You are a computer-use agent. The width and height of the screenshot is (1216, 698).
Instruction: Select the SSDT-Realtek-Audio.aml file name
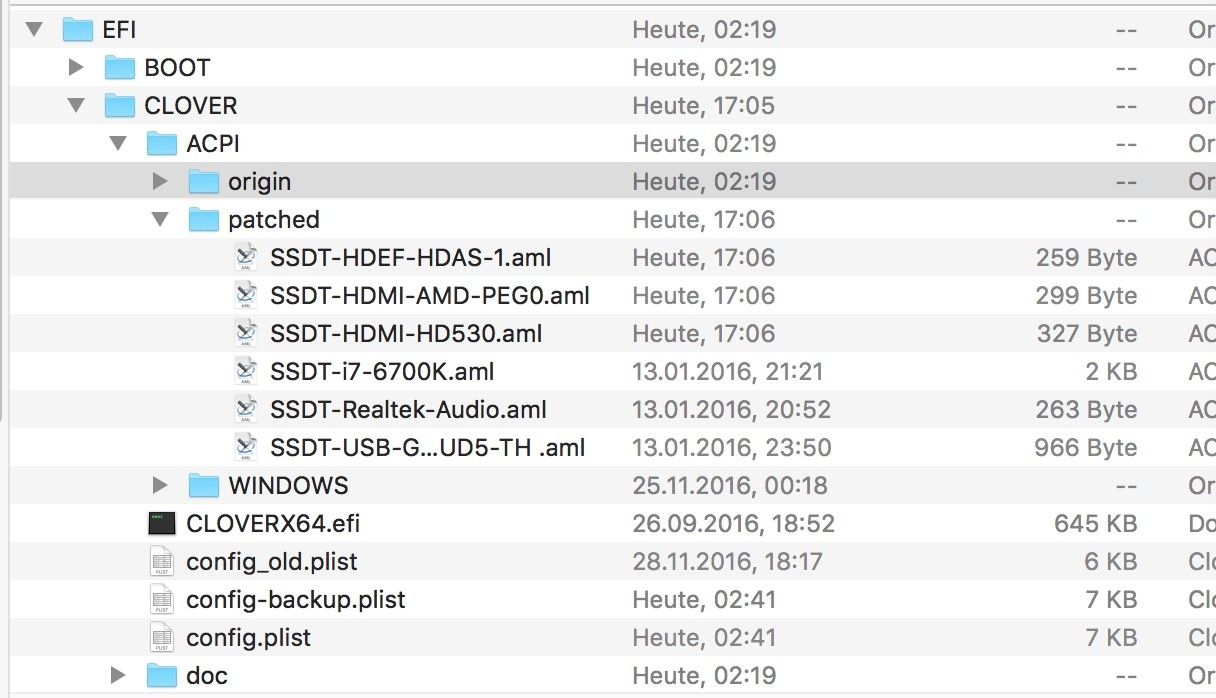[x=408, y=410]
